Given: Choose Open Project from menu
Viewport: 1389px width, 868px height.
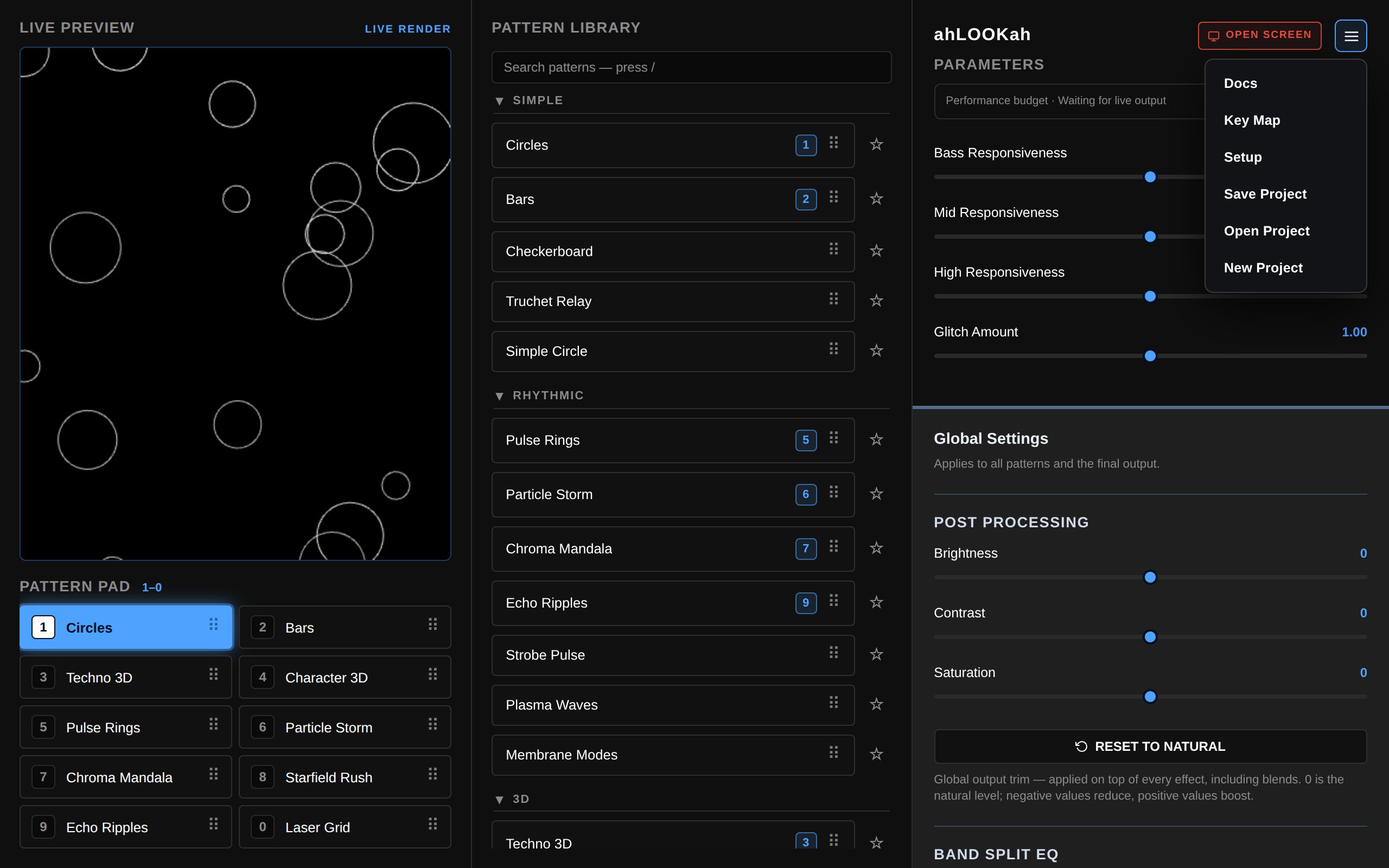Looking at the screenshot, I should 1267,231.
